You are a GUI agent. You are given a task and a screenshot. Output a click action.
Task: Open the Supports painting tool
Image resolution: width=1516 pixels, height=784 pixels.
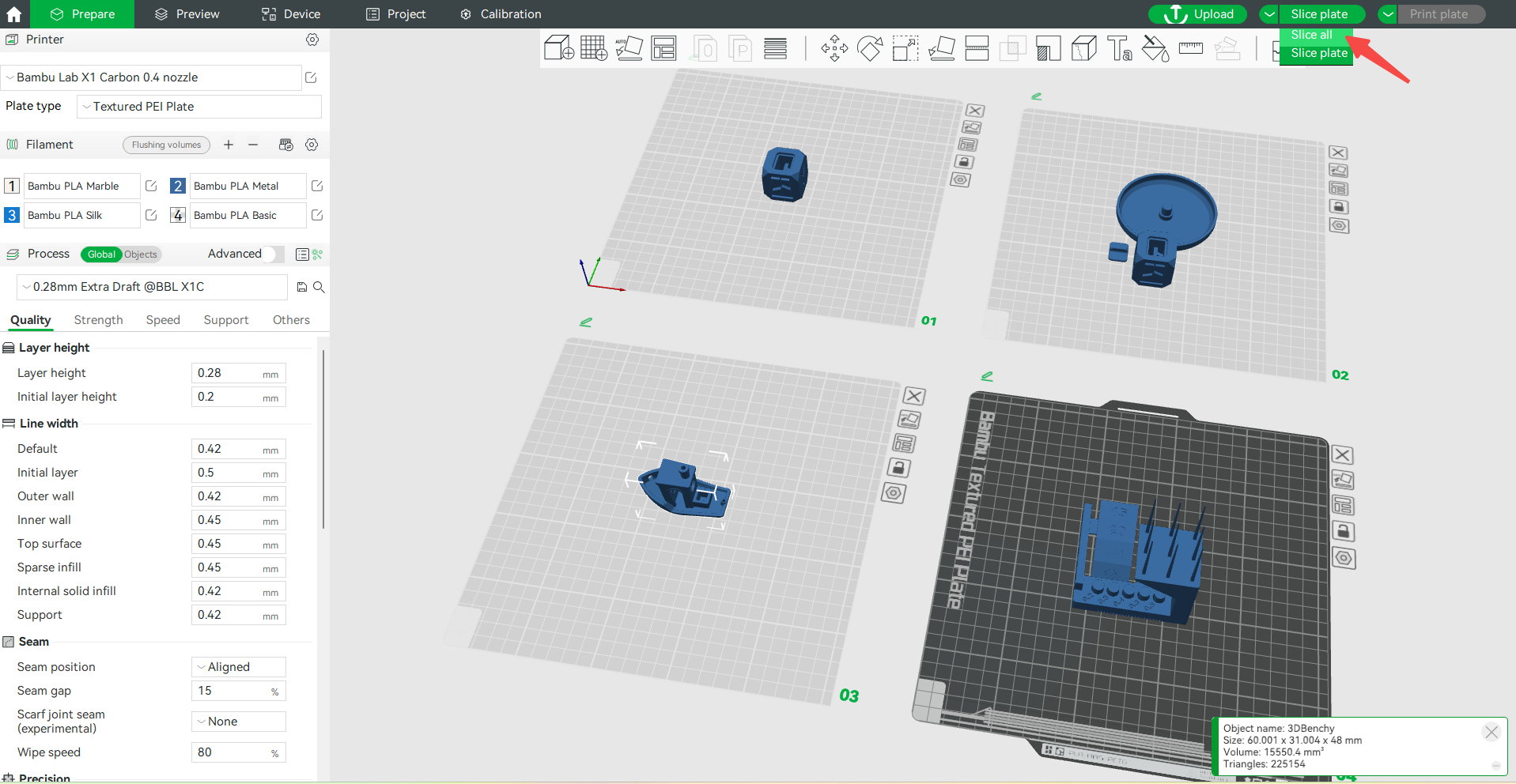[x=1048, y=48]
